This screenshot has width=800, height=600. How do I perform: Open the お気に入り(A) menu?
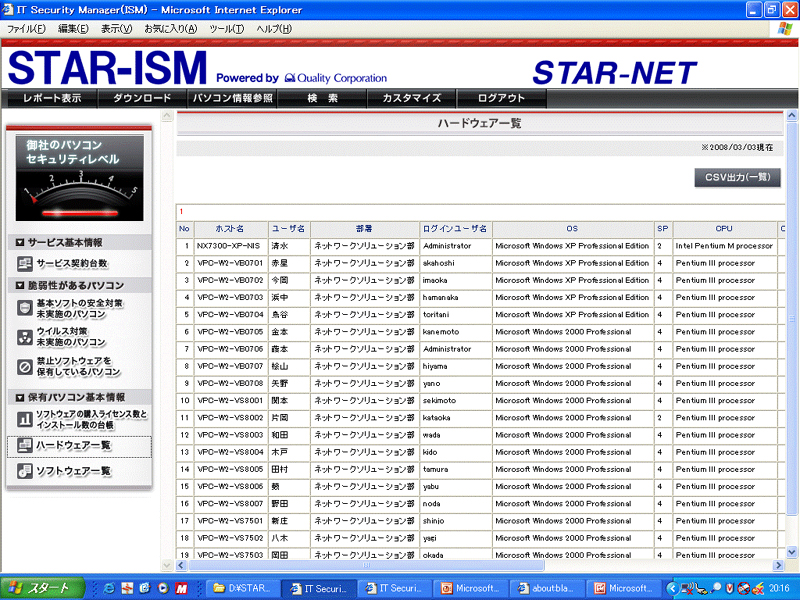(170, 29)
